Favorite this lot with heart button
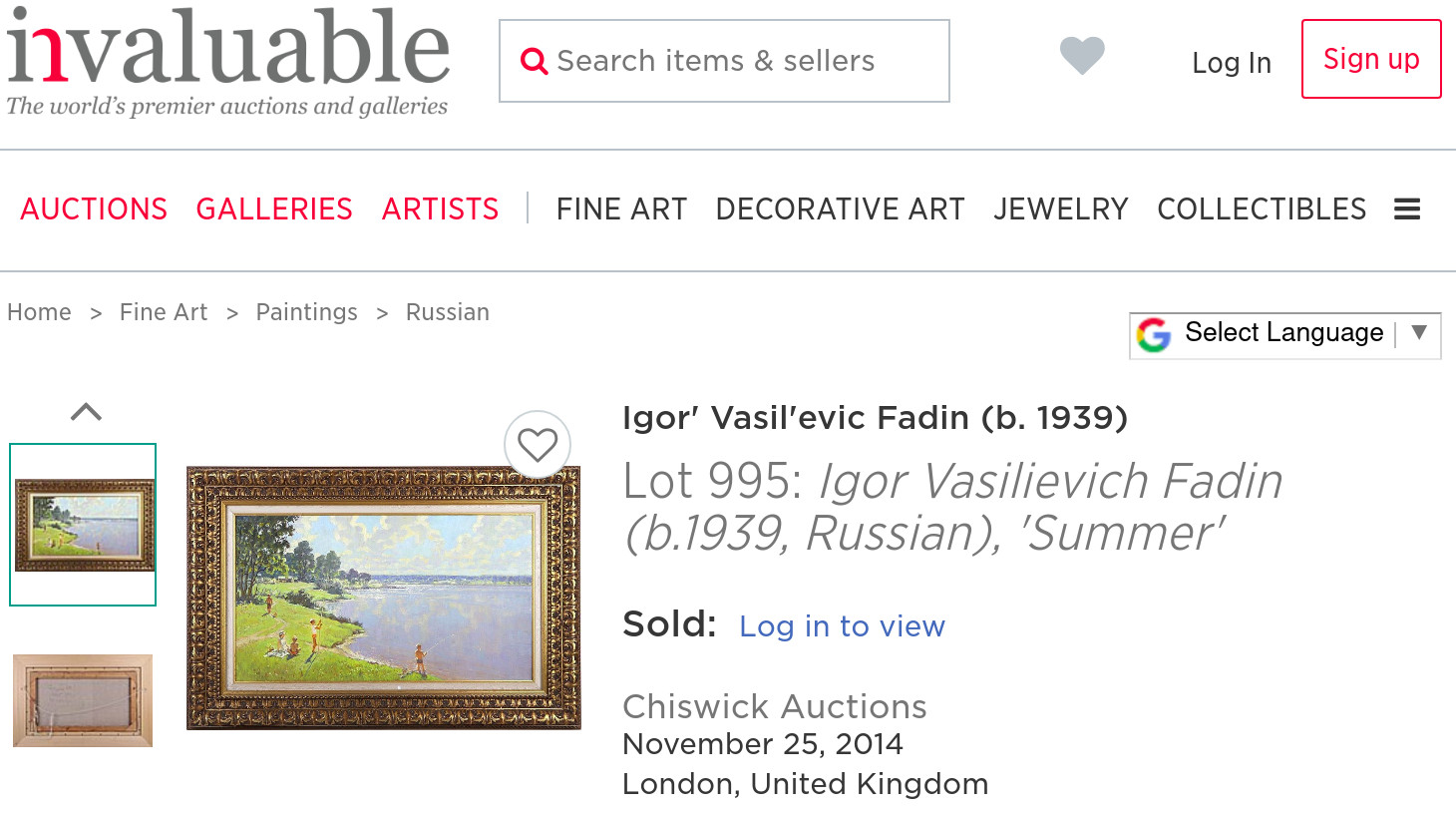 (538, 445)
